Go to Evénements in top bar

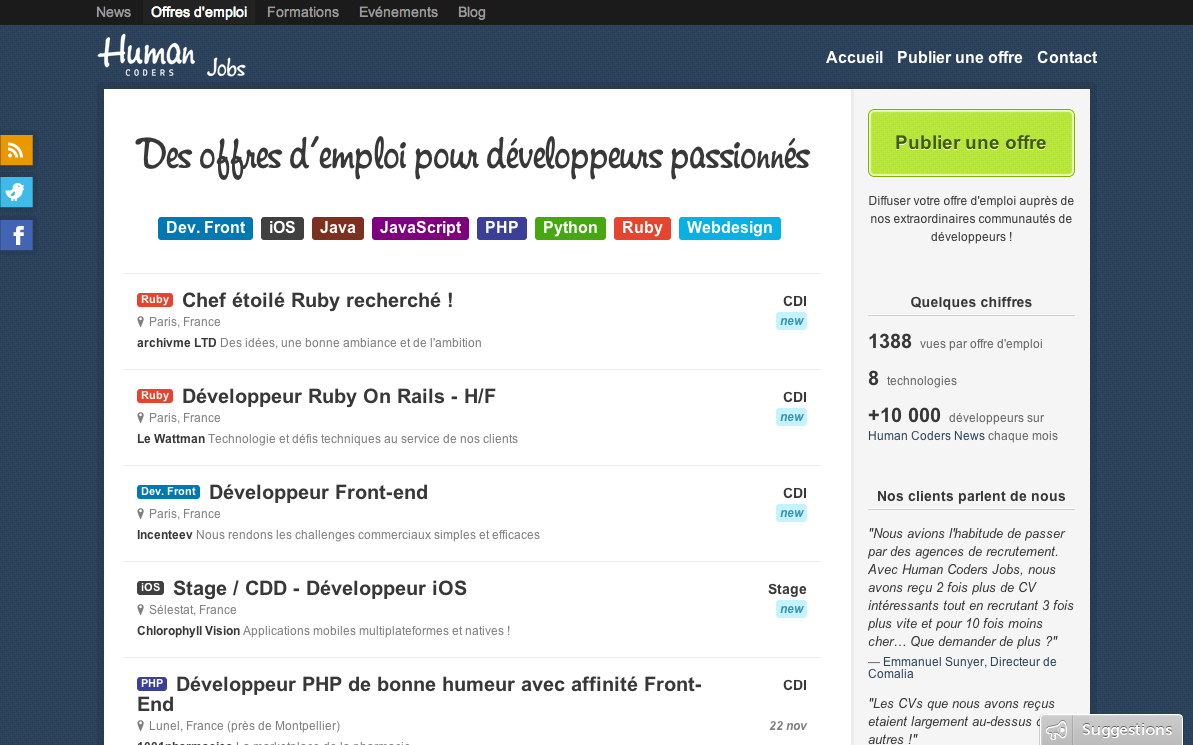[x=398, y=12]
